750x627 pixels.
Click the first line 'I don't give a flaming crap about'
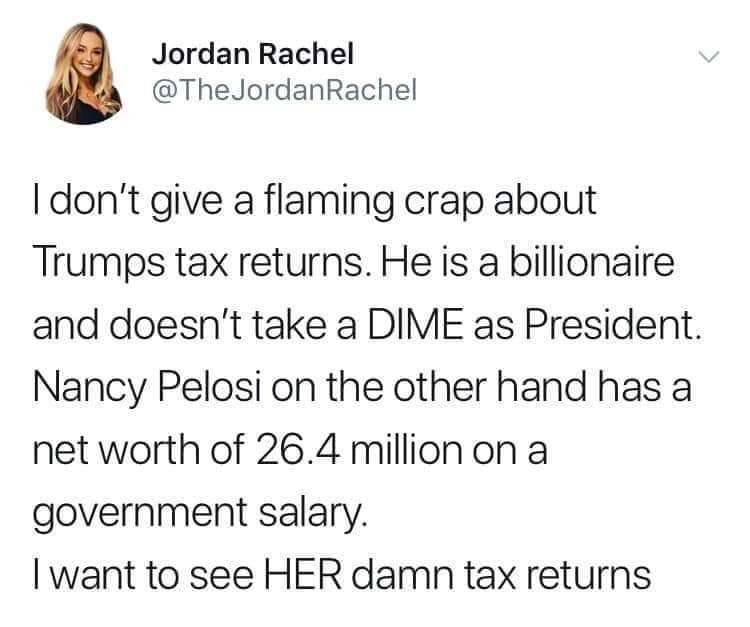tap(315, 202)
